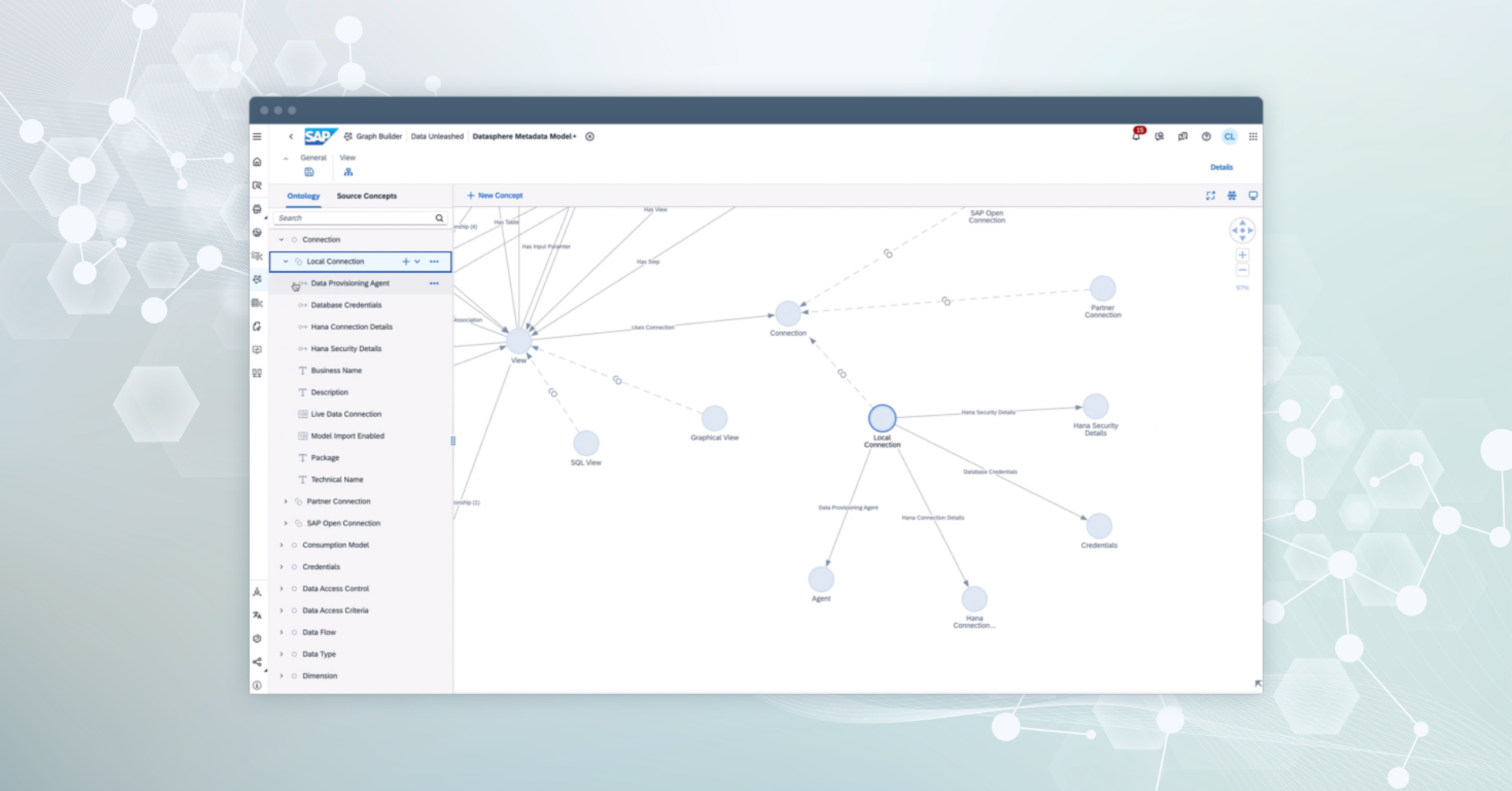This screenshot has height=791, width=1512.
Task: Click the Search input field
Action: click(x=361, y=218)
